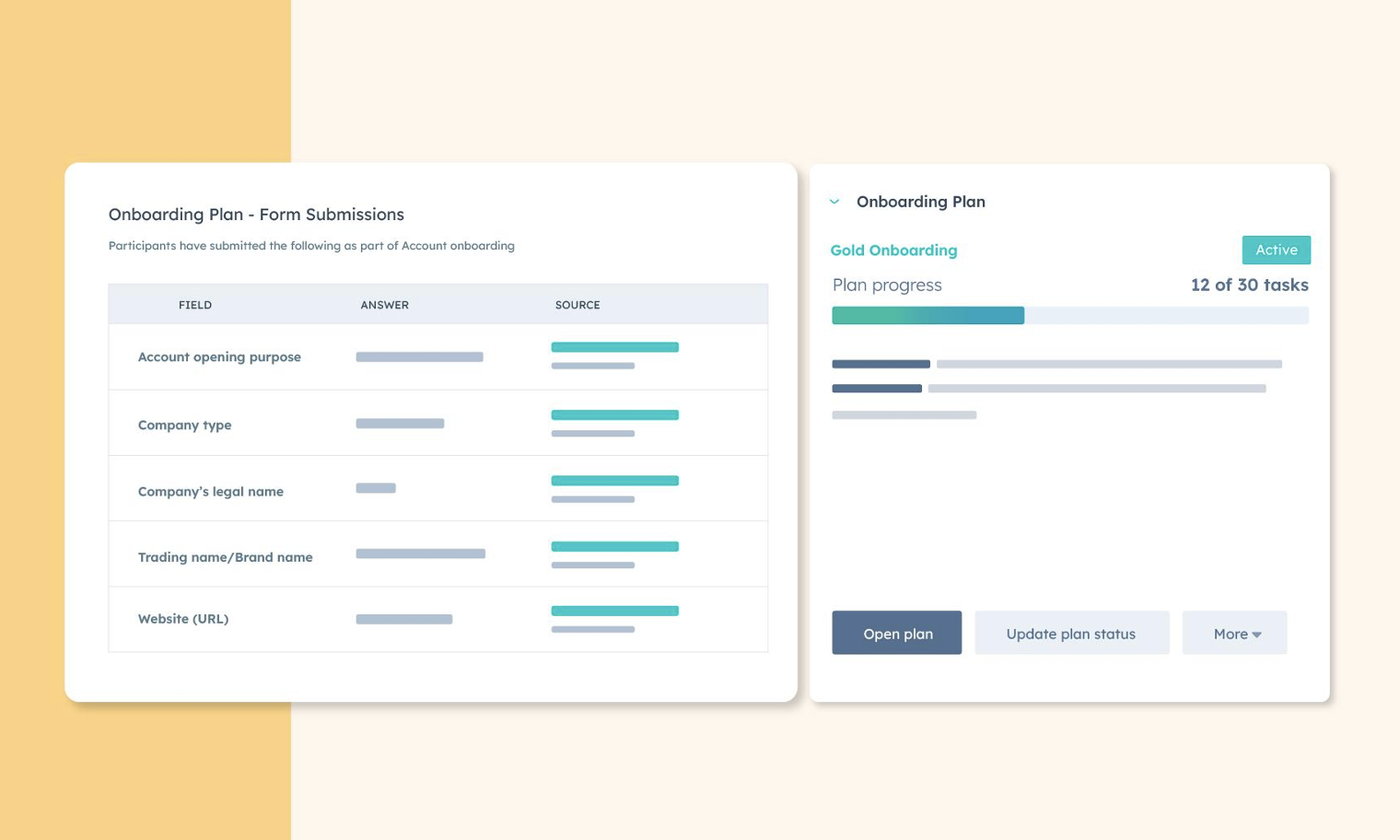
Task: Click Update plan status button
Action: (x=1071, y=633)
